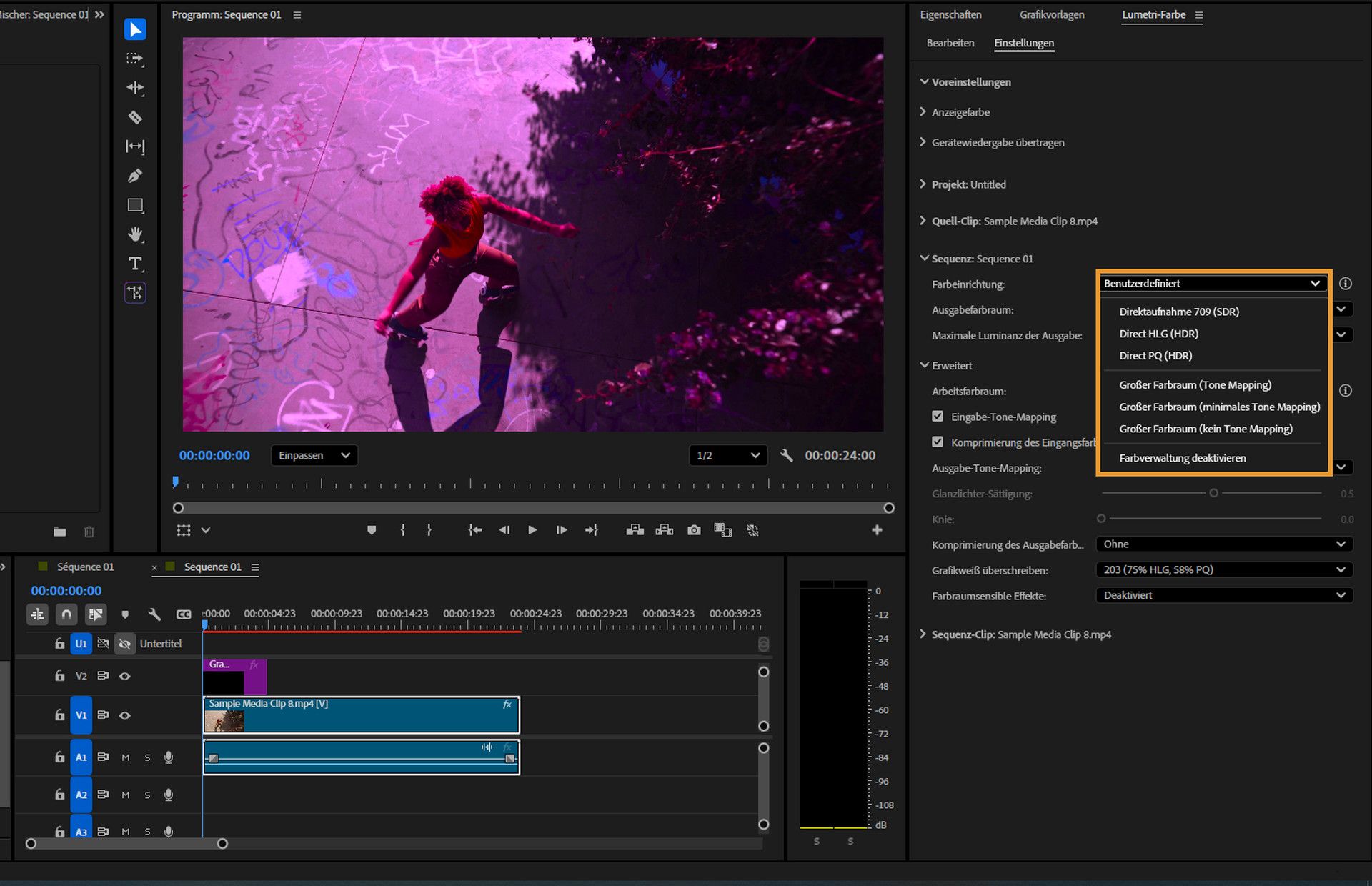This screenshot has width=1372, height=886.
Task: Open program monitor wrench settings
Action: click(x=786, y=455)
